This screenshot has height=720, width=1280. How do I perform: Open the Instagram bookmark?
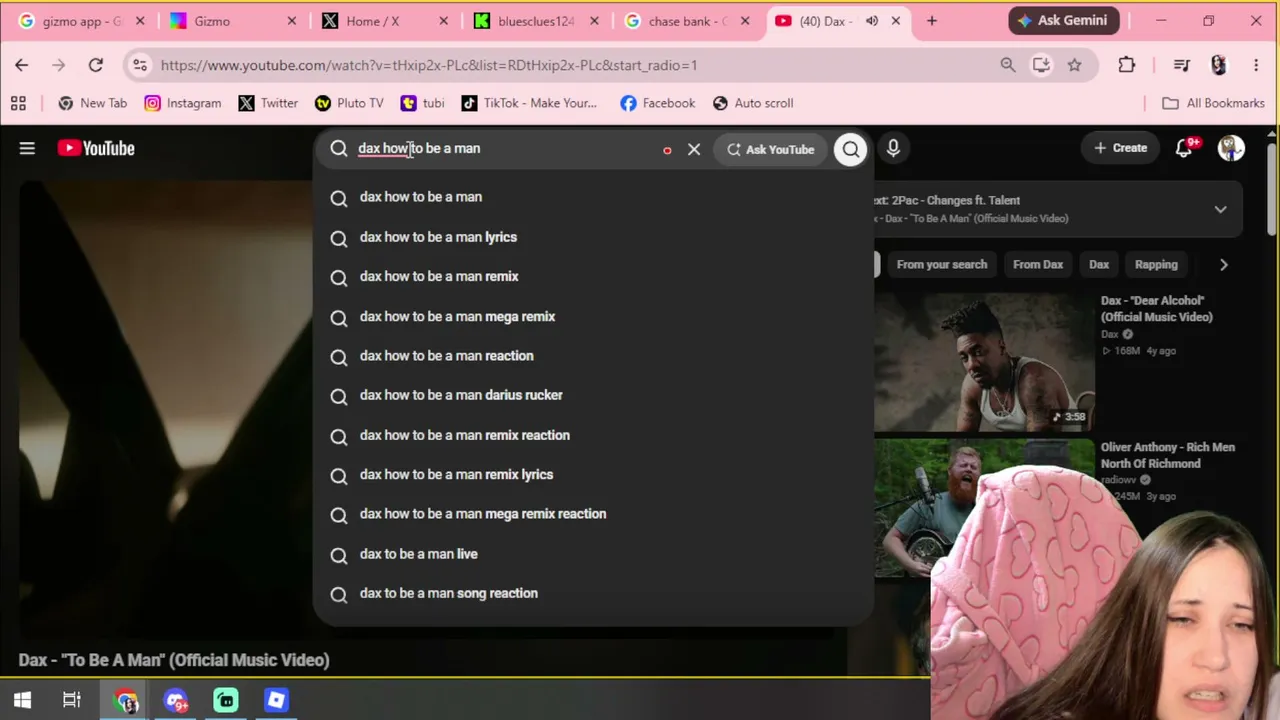[182, 103]
